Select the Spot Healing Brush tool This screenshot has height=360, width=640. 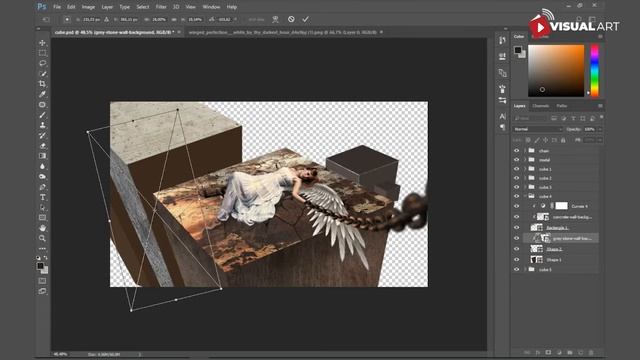point(42,104)
